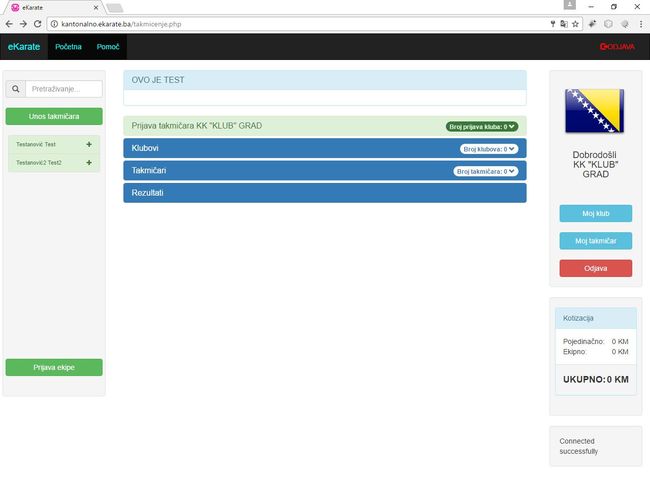Click the Unos takmičara button
Viewport: 650px width, 500px height.
(54, 116)
